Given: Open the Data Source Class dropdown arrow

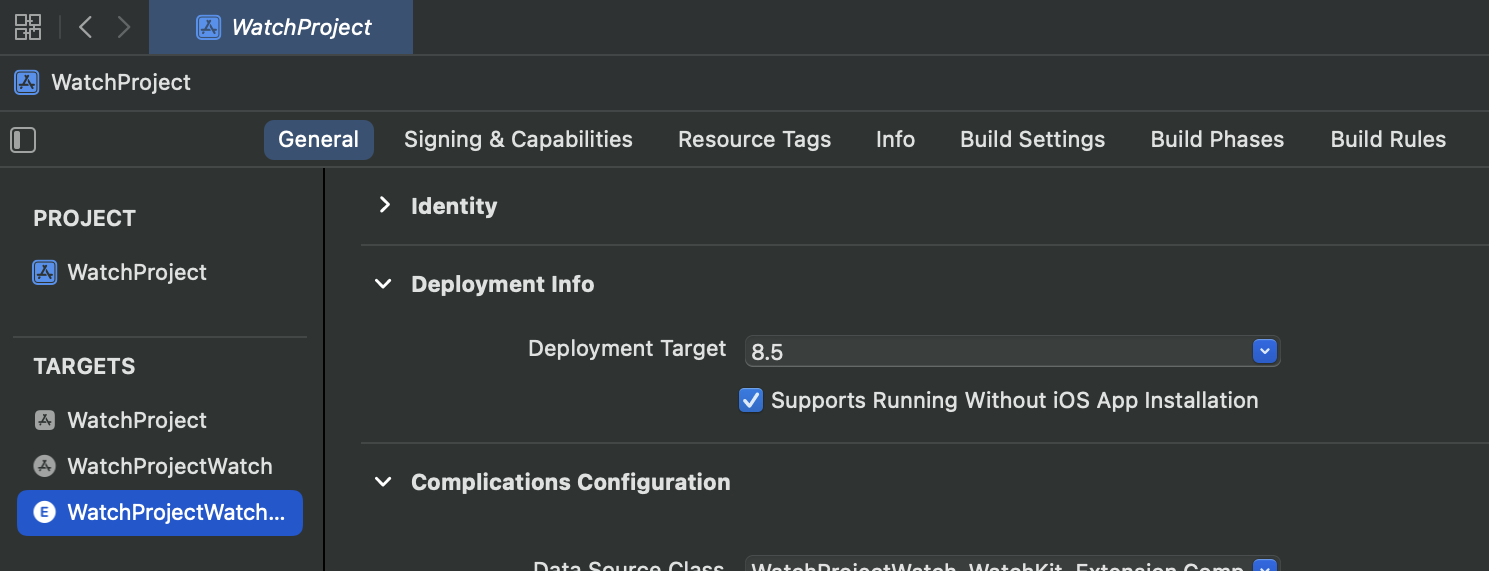Looking at the screenshot, I should pos(1265,566).
